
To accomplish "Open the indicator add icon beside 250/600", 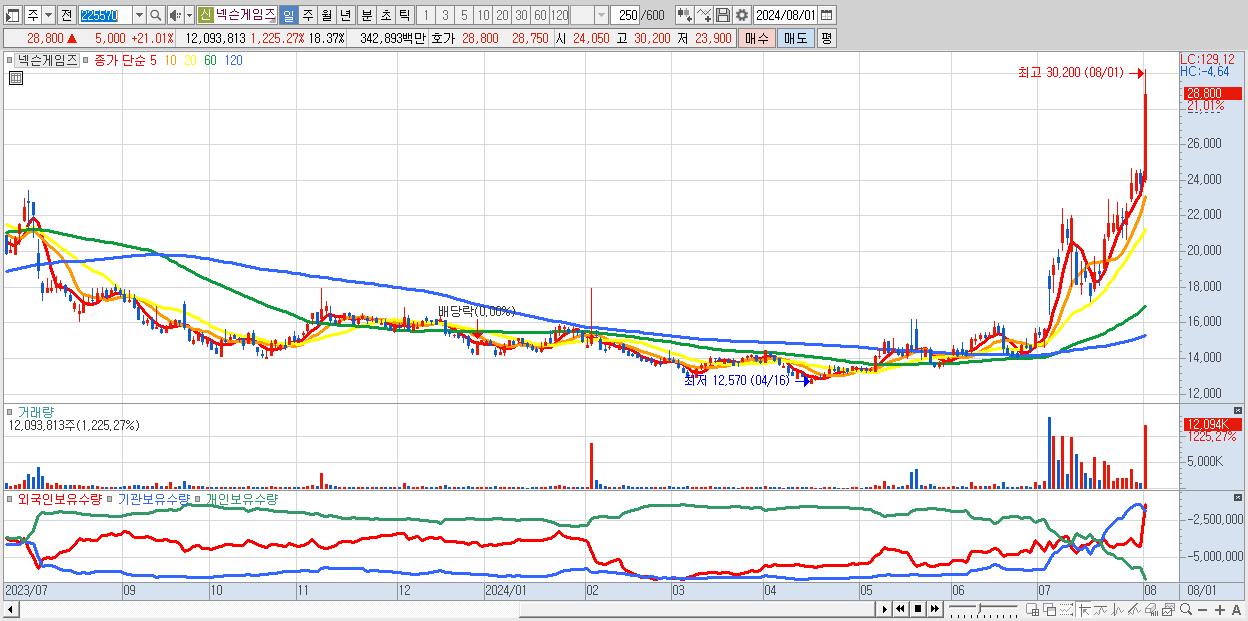I will pyautogui.click(x=684, y=15).
